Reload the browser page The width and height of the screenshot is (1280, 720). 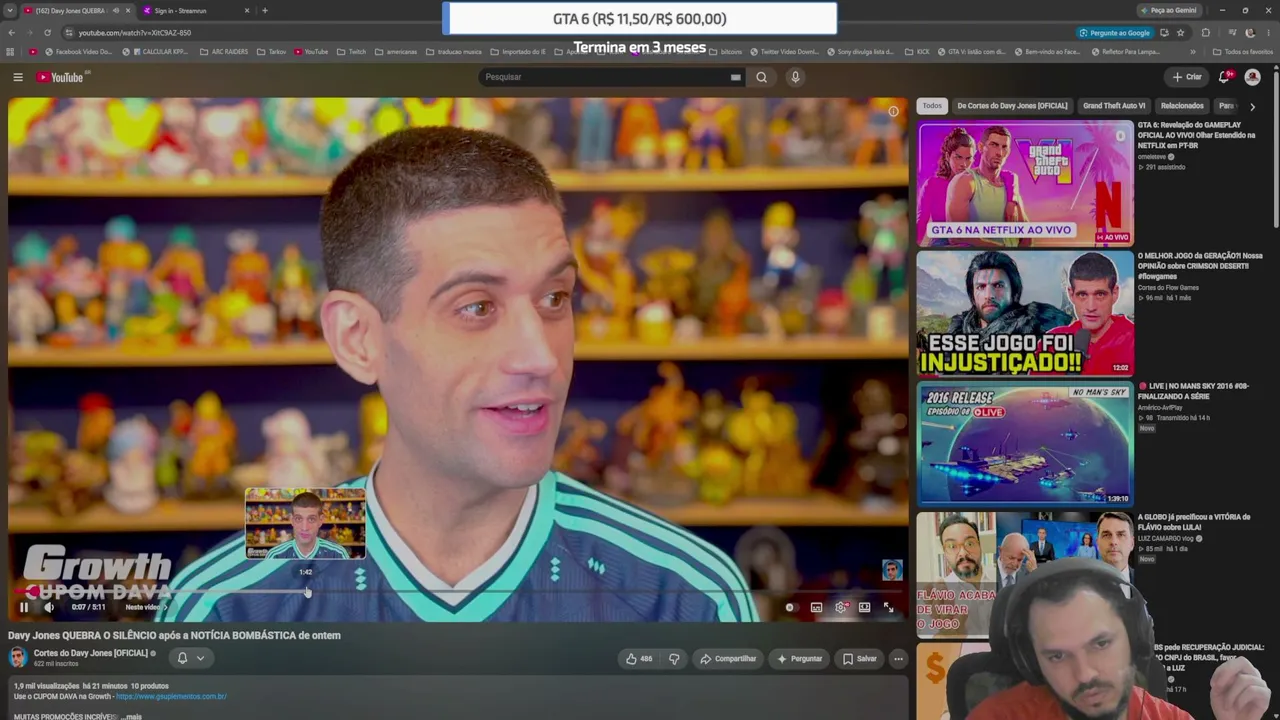tap(47, 33)
